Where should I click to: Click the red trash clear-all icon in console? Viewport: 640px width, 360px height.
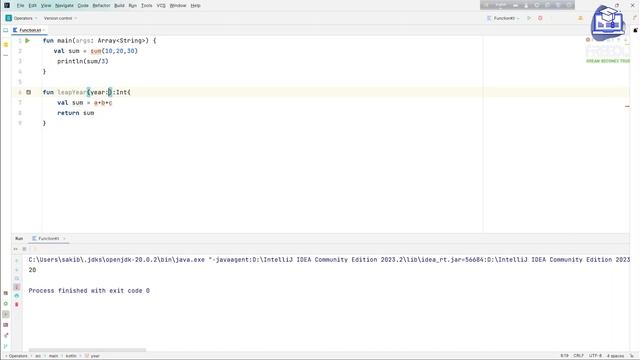pyautogui.click(x=17, y=304)
